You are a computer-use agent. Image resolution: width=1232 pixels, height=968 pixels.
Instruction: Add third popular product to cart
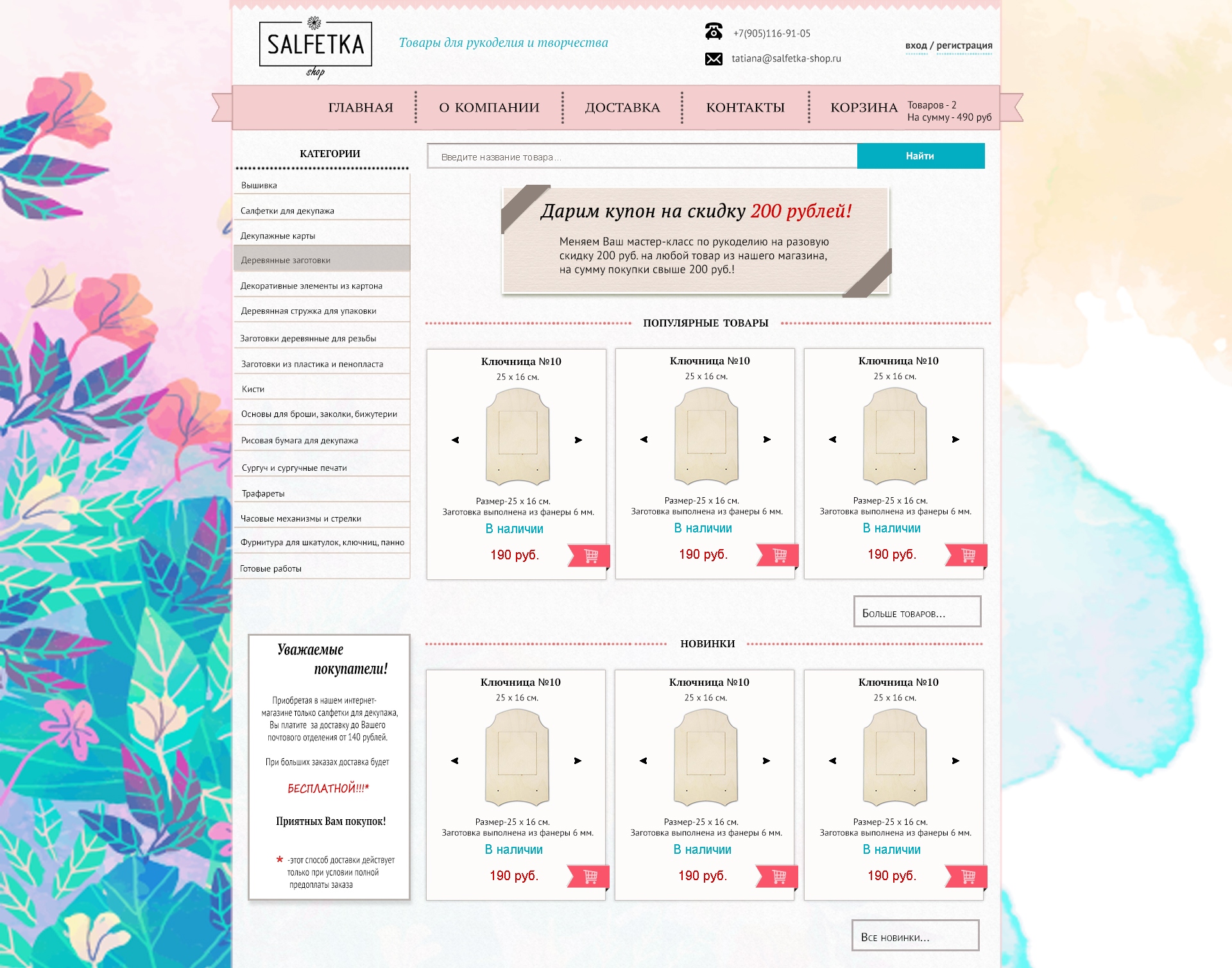coord(965,555)
